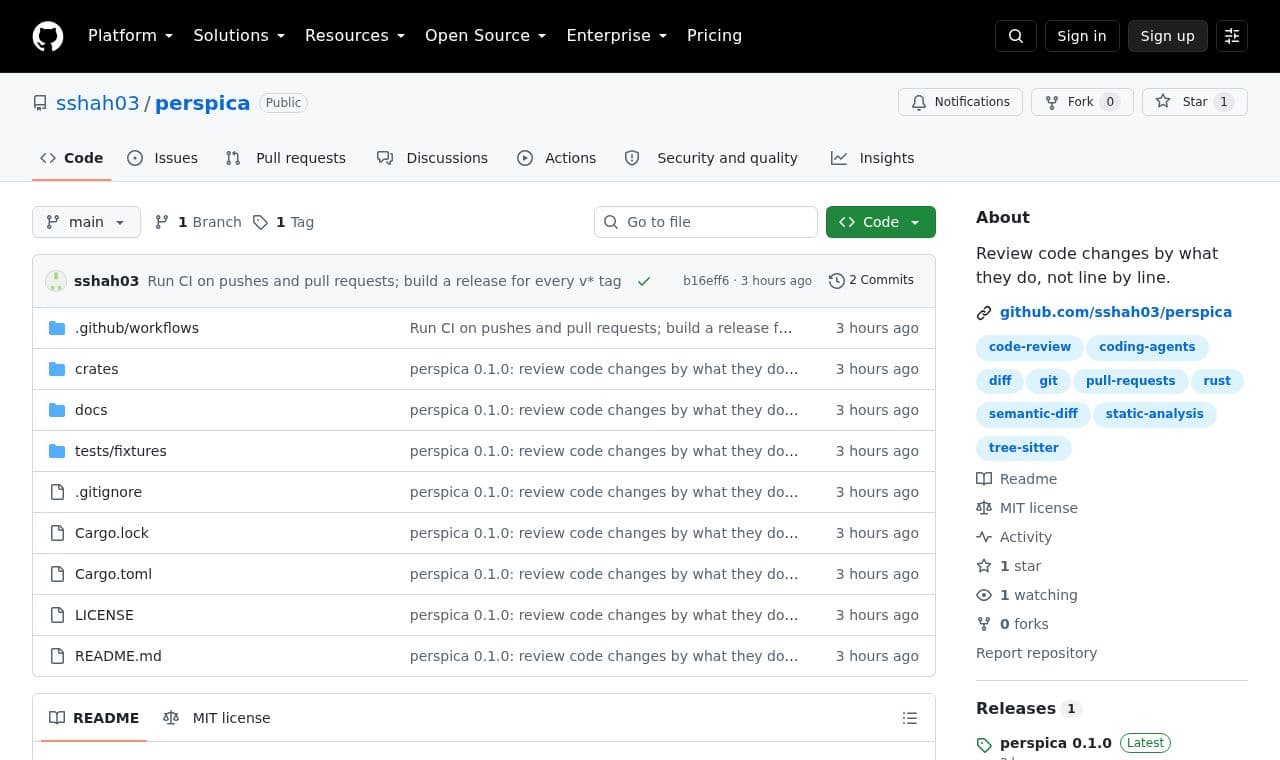Click the semantic-diff topic tag
Image resolution: width=1280 pixels, height=760 pixels.
1033,414
